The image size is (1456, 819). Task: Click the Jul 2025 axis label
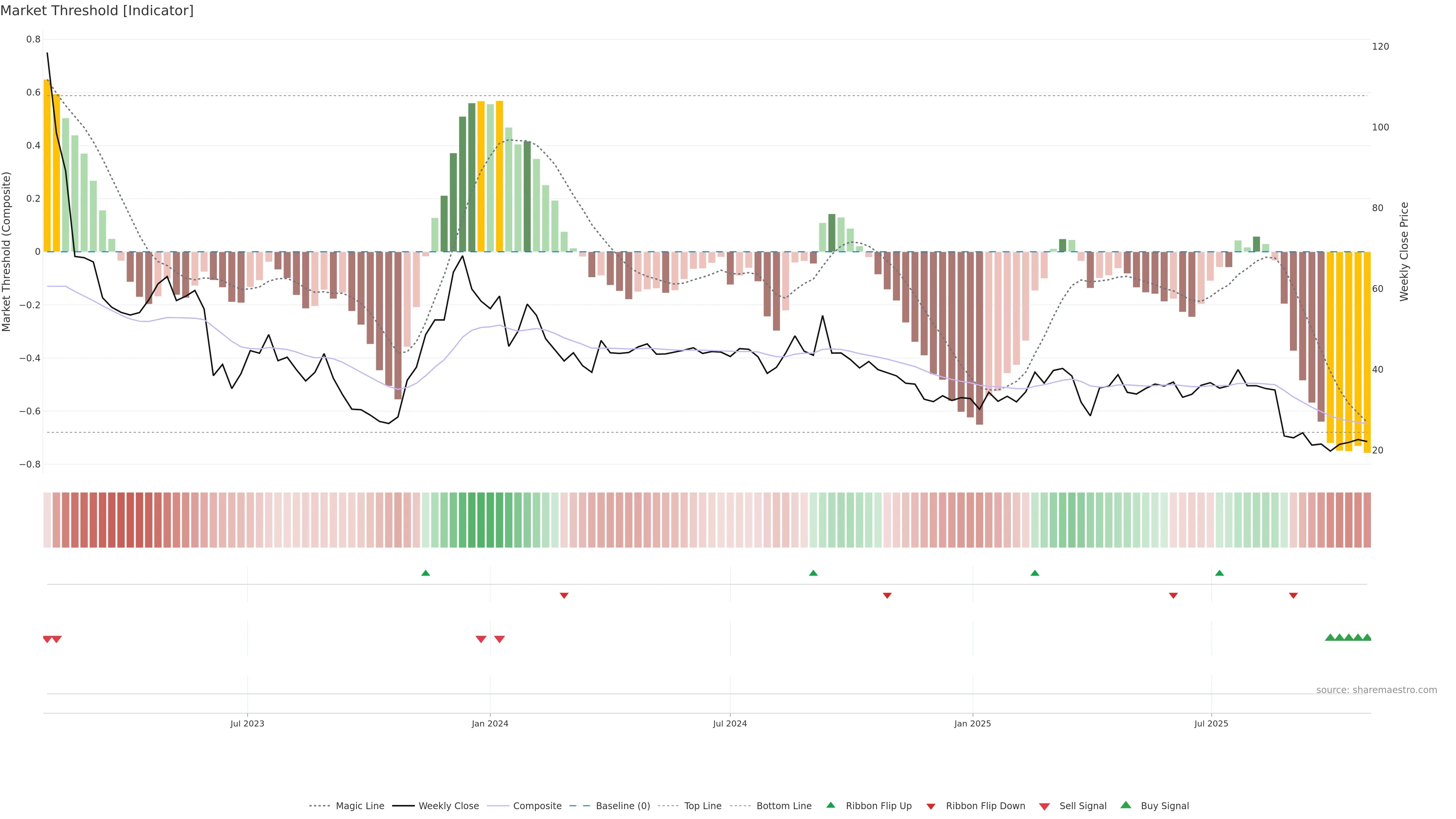pos(1211,723)
